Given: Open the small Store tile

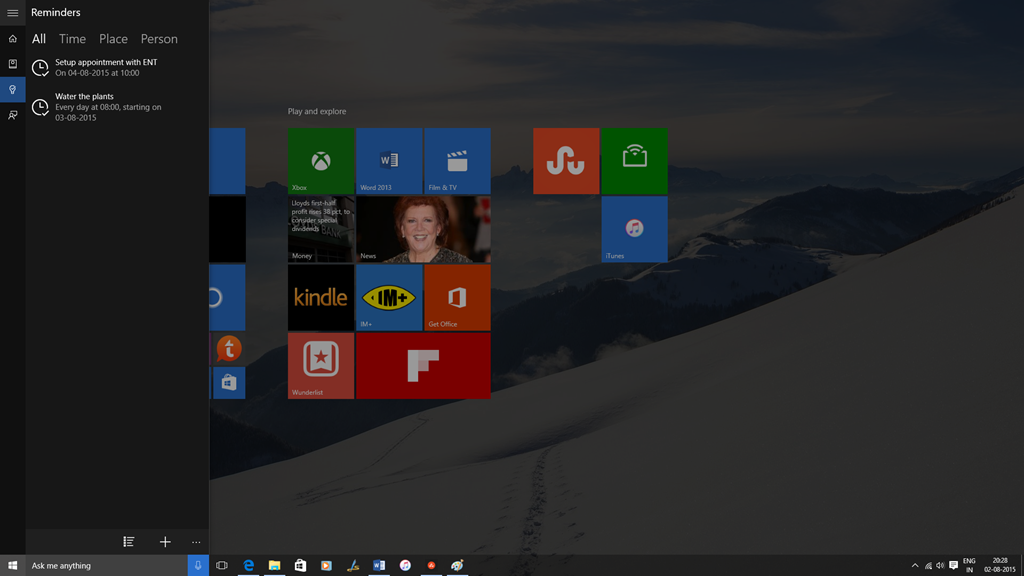Looking at the screenshot, I should pyautogui.click(x=229, y=383).
